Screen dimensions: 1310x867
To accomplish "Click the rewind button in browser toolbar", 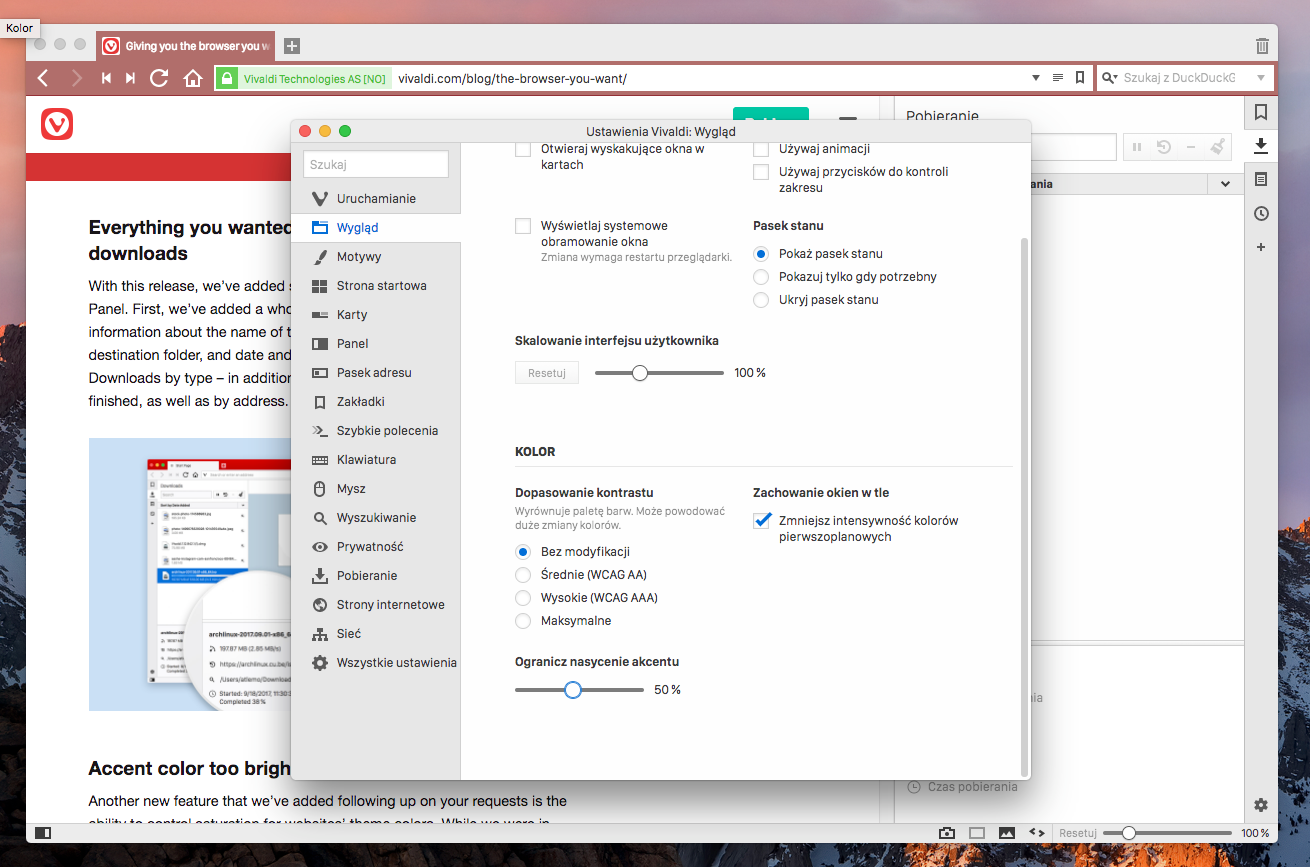I will pyautogui.click(x=106, y=78).
